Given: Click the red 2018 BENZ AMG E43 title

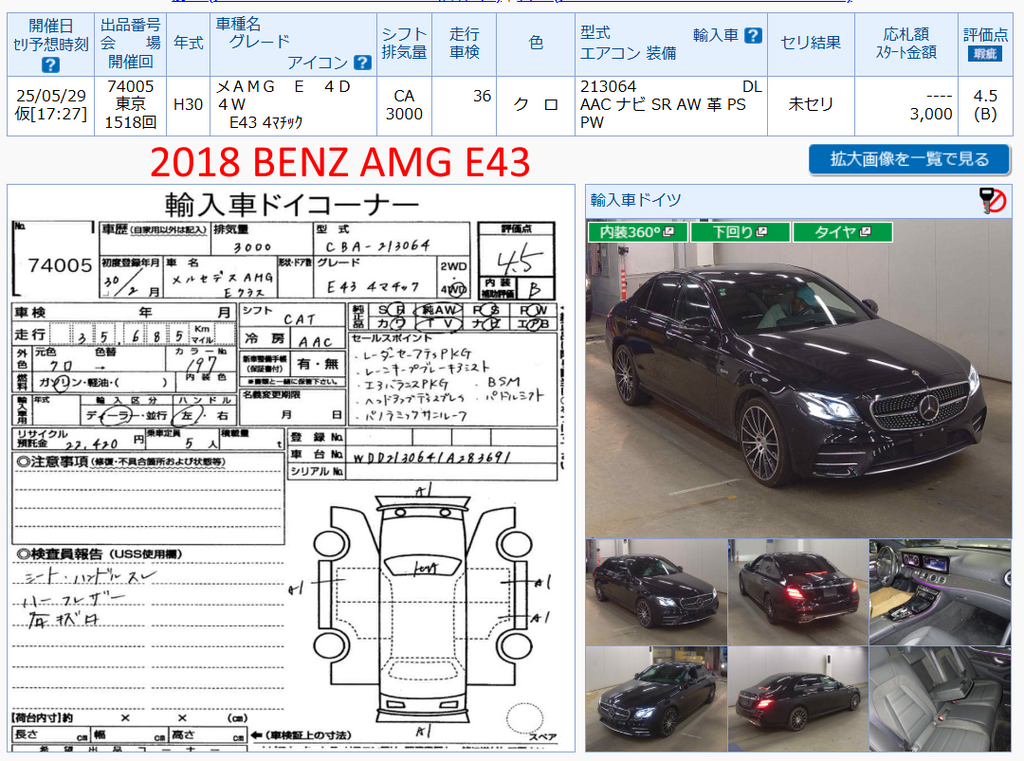Looking at the screenshot, I should tap(340, 161).
